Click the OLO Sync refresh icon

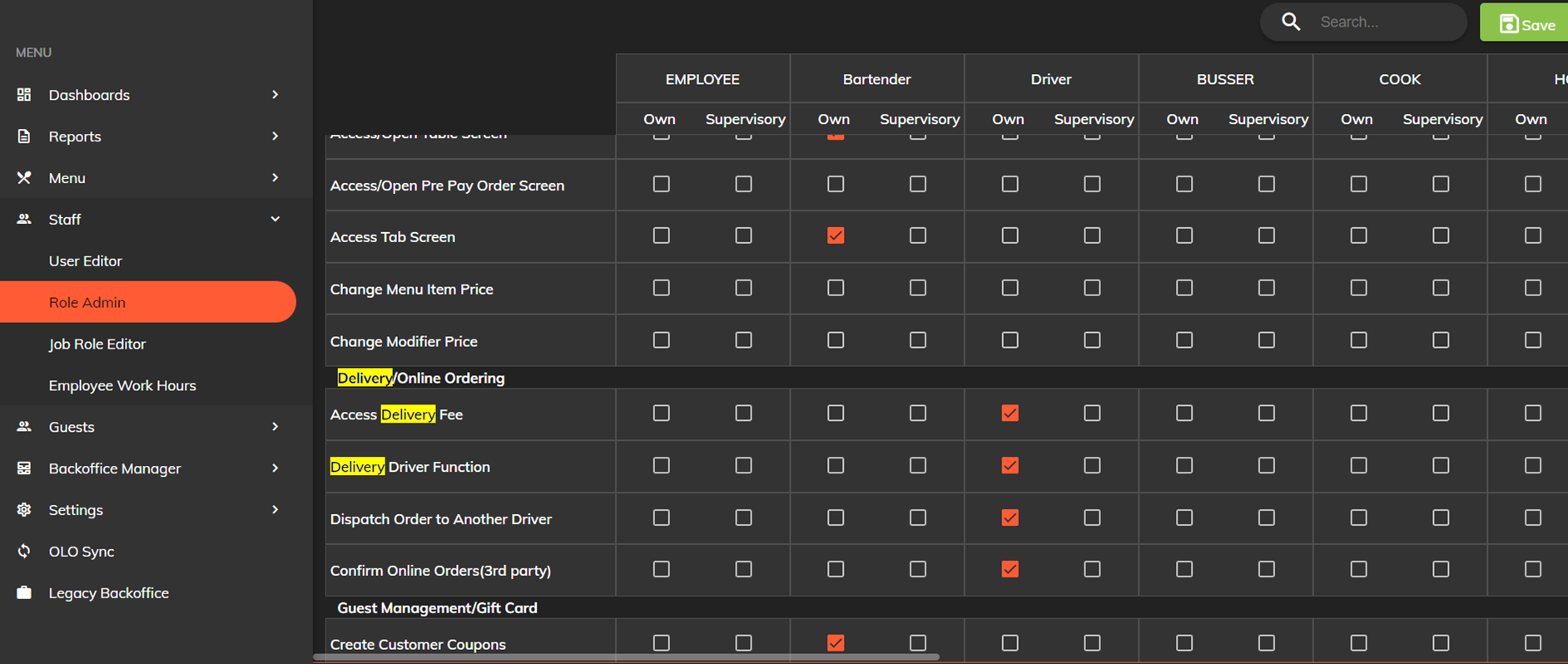pos(24,552)
